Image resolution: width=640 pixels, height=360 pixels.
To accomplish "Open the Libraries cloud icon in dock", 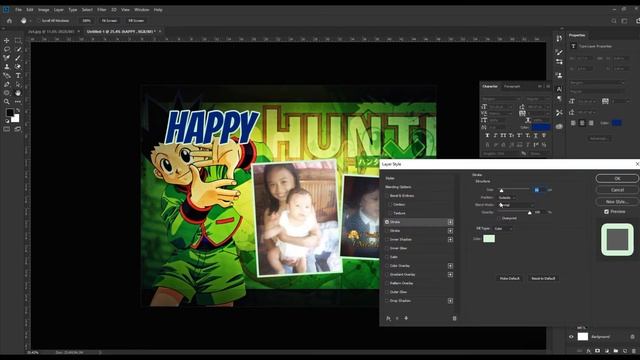I will pos(559,127).
